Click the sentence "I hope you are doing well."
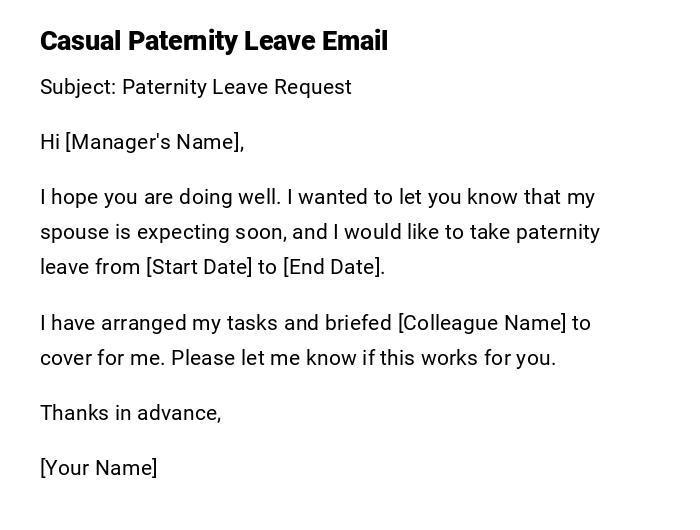This screenshot has width=700, height=530. coord(160,197)
